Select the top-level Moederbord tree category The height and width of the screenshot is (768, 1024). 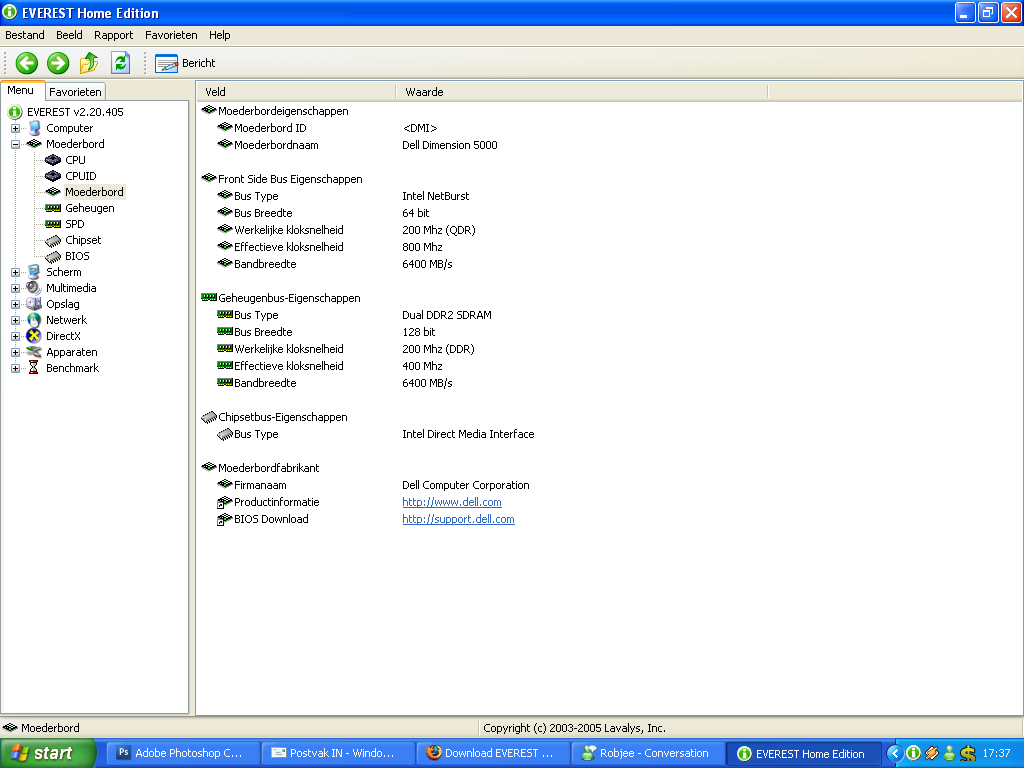tap(75, 144)
